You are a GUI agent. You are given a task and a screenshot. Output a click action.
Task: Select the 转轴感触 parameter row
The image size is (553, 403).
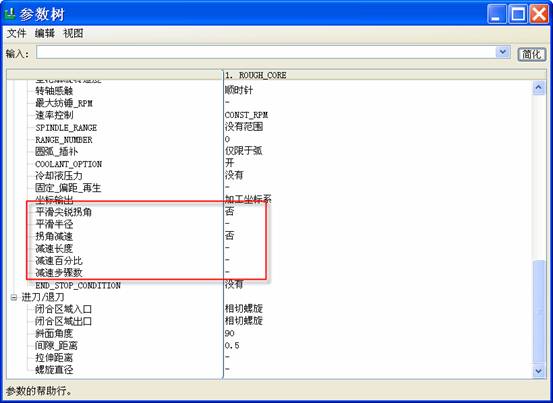(x=54, y=91)
